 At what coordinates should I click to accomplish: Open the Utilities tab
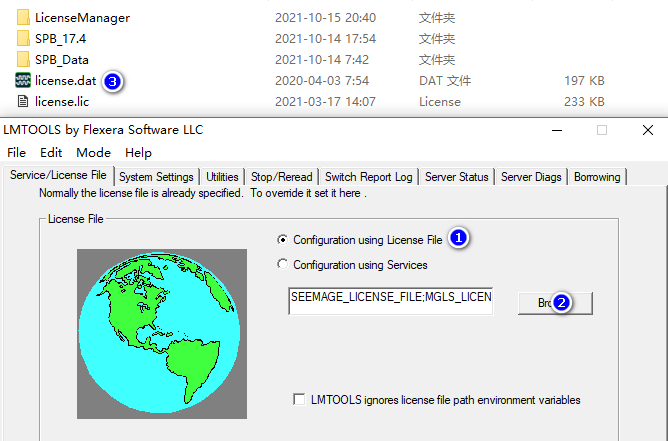222,177
